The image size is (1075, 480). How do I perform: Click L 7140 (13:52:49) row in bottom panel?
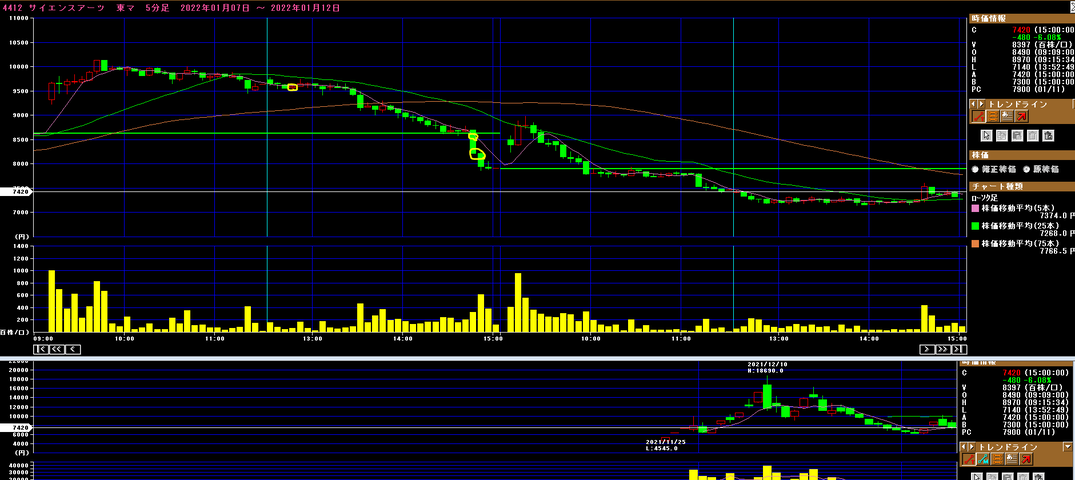(1015, 410)
